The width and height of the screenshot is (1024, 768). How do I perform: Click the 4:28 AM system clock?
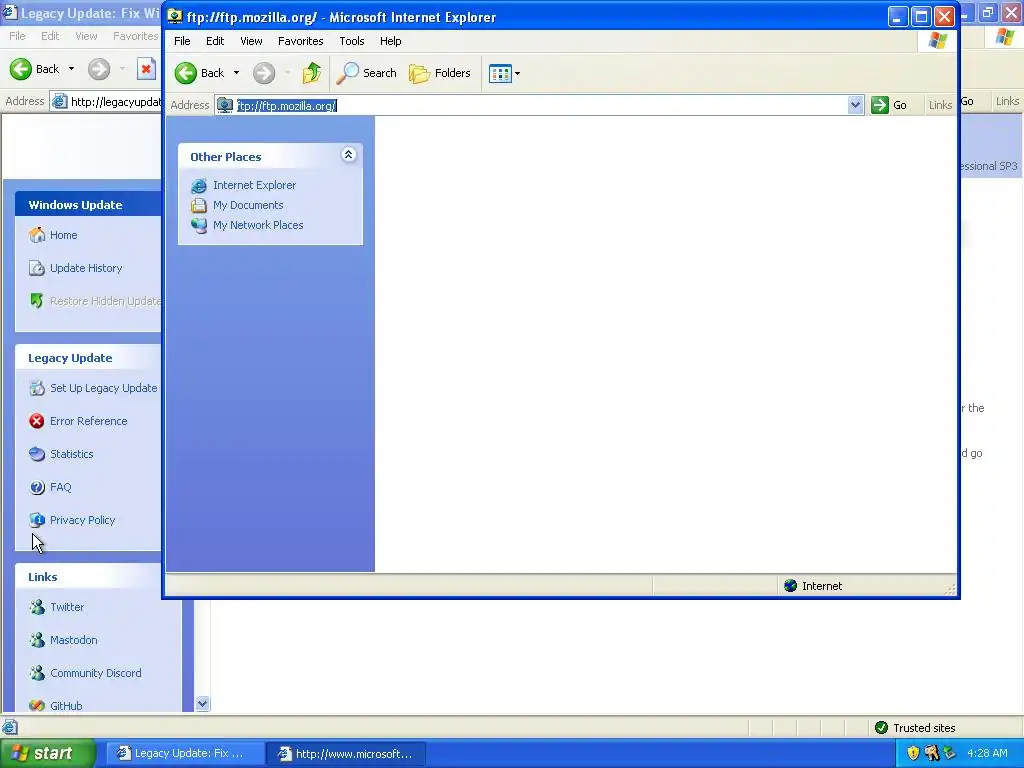coord(987,753)
